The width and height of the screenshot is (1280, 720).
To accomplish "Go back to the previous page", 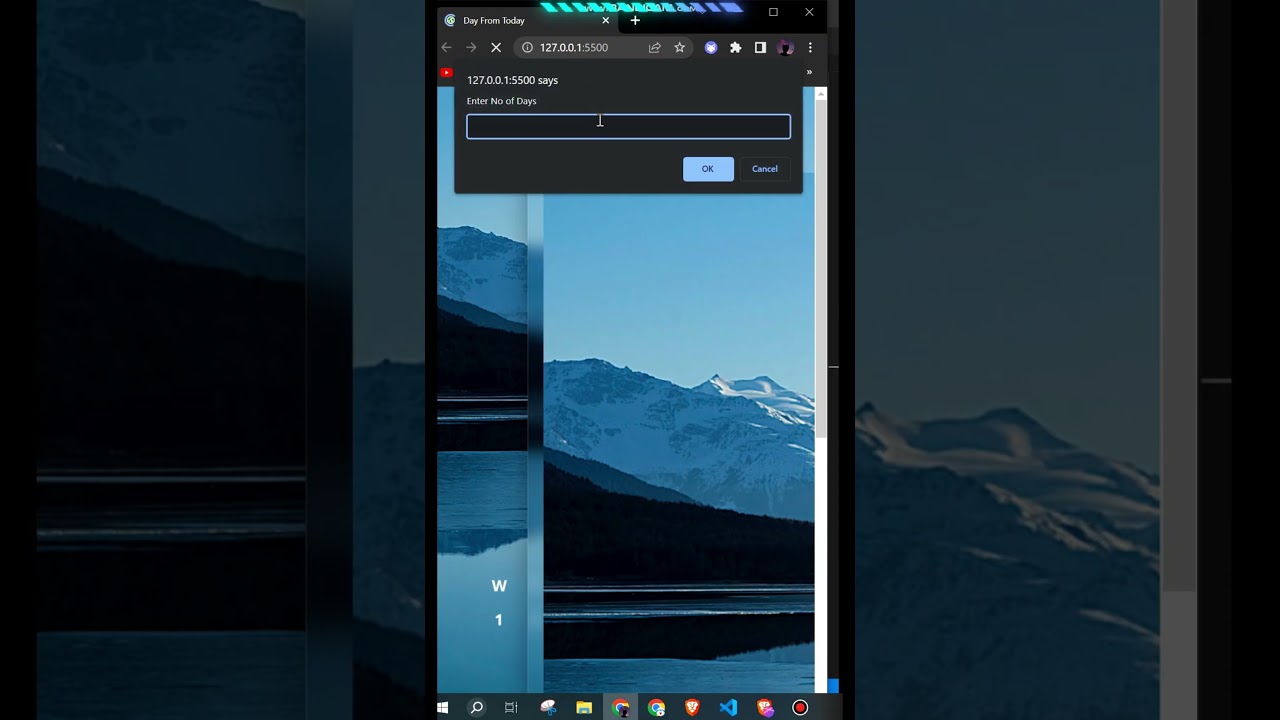I will [x=447, y=47].
